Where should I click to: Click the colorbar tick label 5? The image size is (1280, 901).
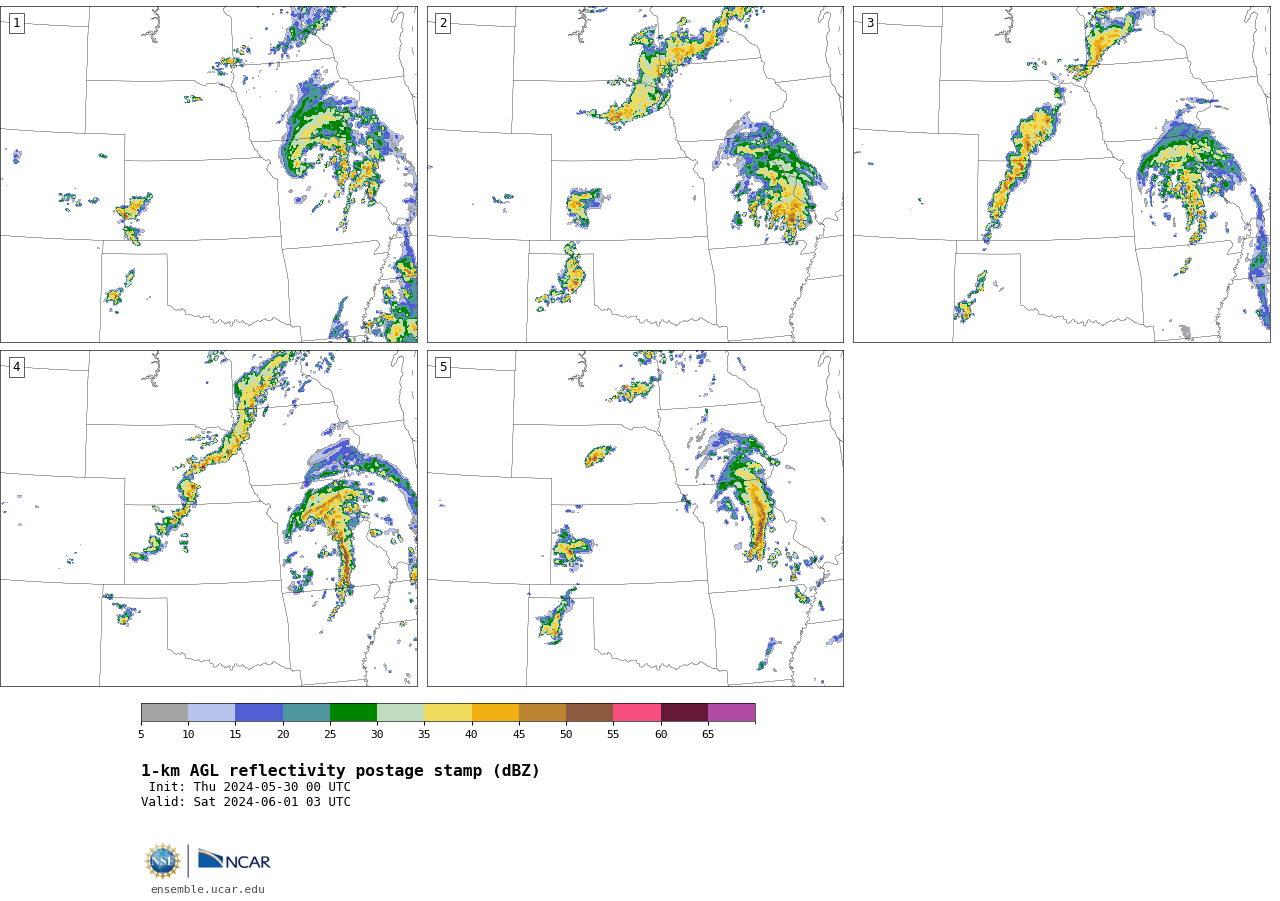[x=141, y=735]
